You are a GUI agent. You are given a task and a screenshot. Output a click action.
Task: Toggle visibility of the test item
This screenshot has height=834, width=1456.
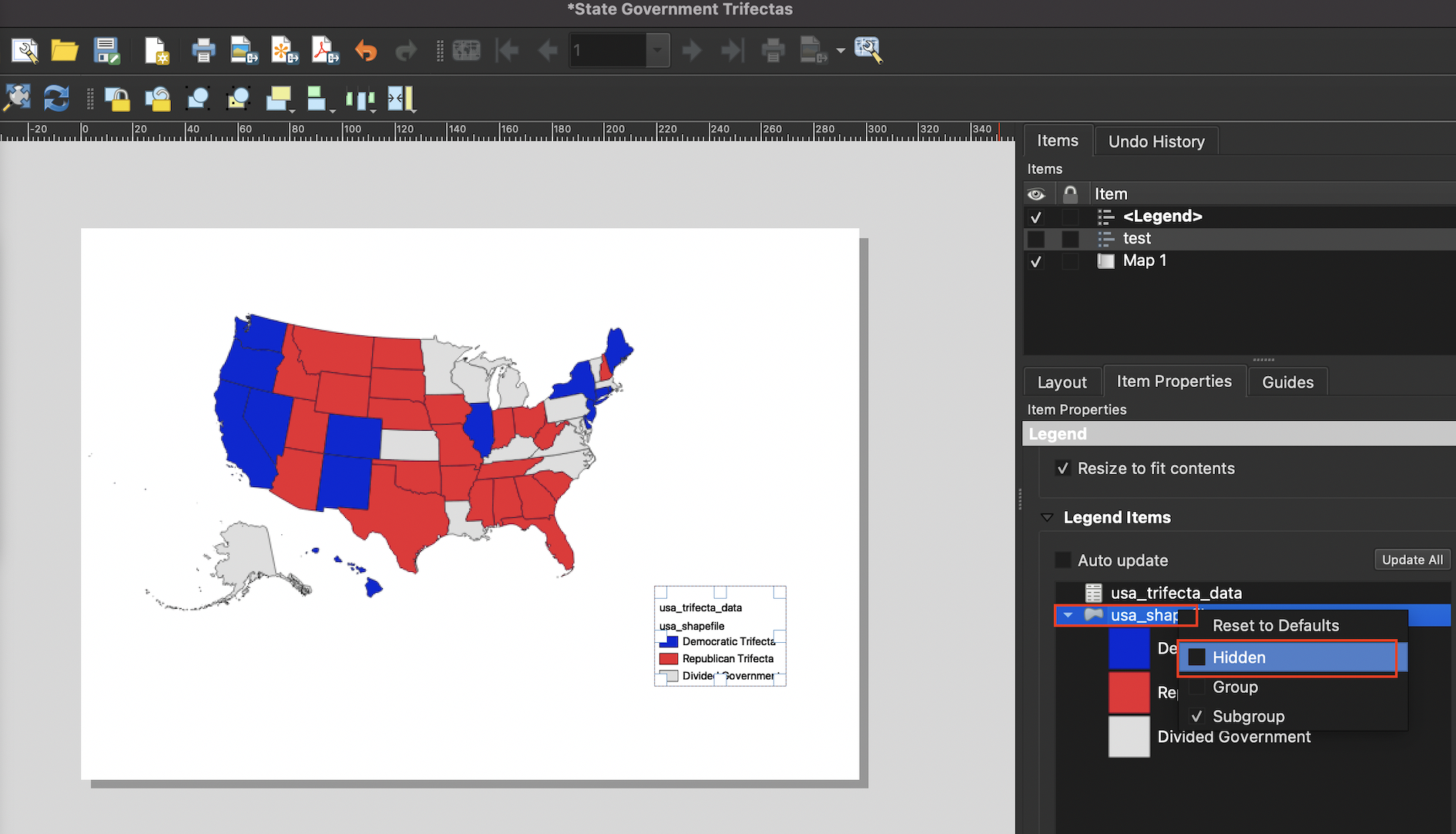(x=1036, y=239)
